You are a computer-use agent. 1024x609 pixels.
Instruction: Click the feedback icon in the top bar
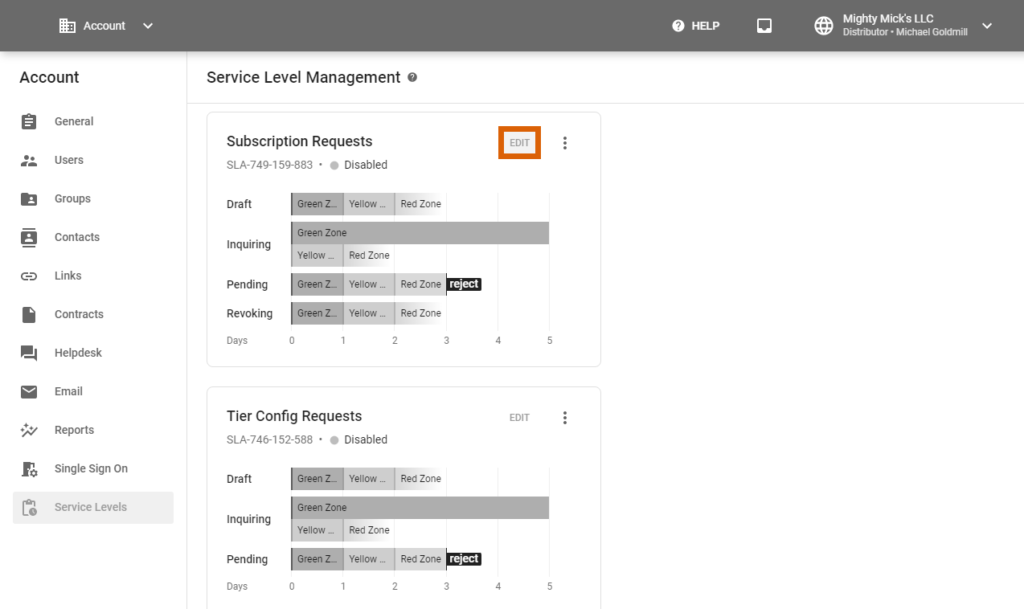tap(764, 25)
